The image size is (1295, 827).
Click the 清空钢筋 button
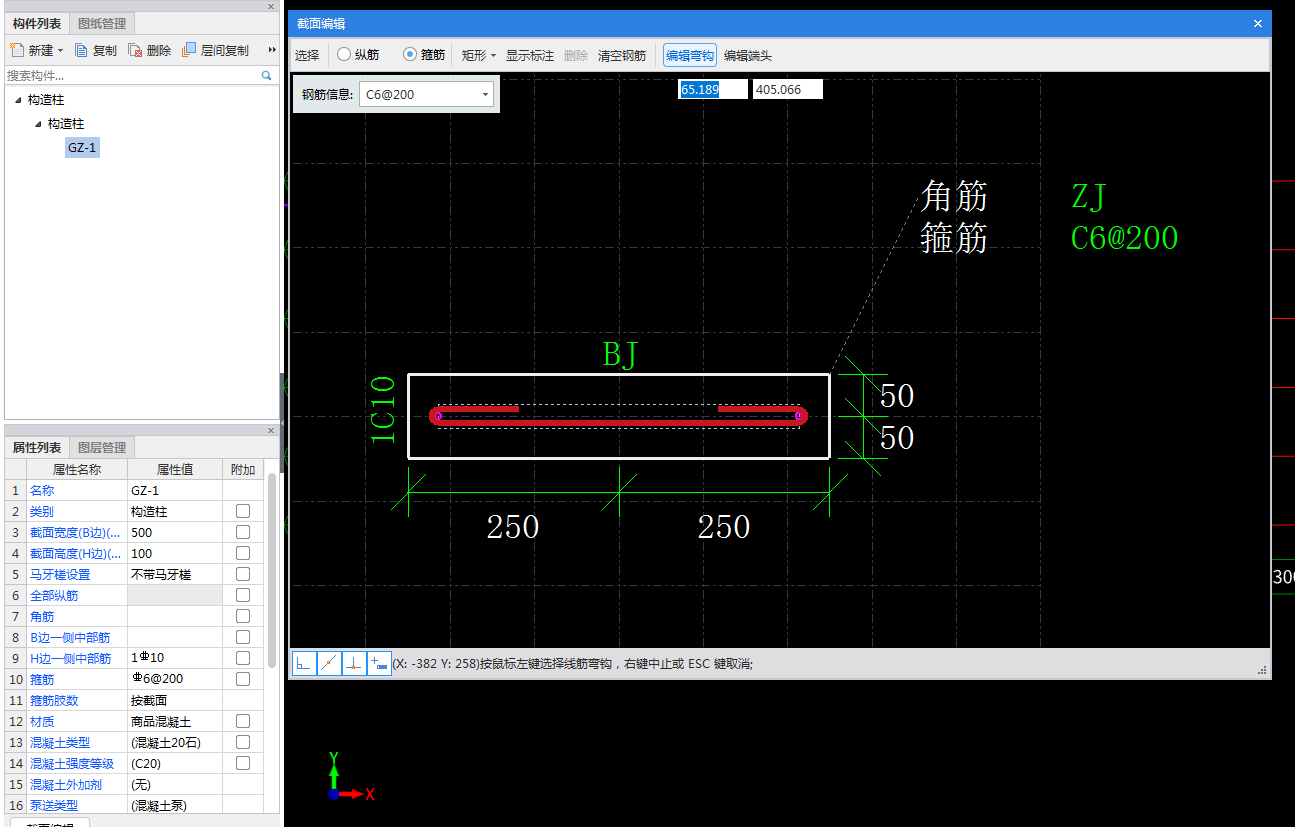tap(622, 56)
